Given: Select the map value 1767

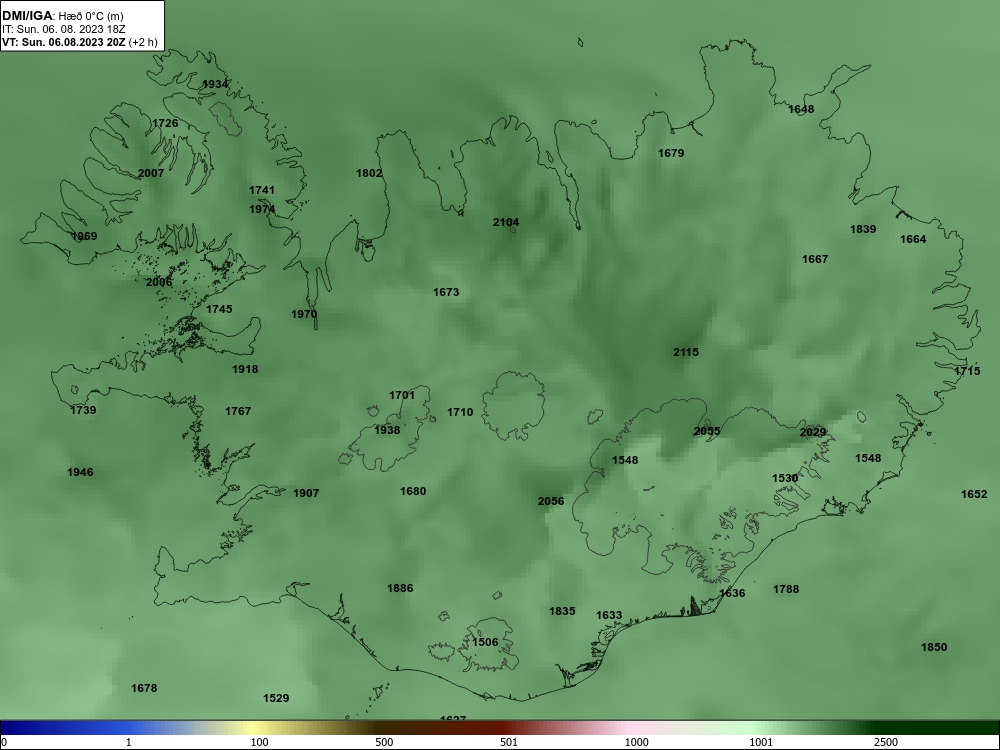Looking at the screenshot, I should [x=238, y=411].
